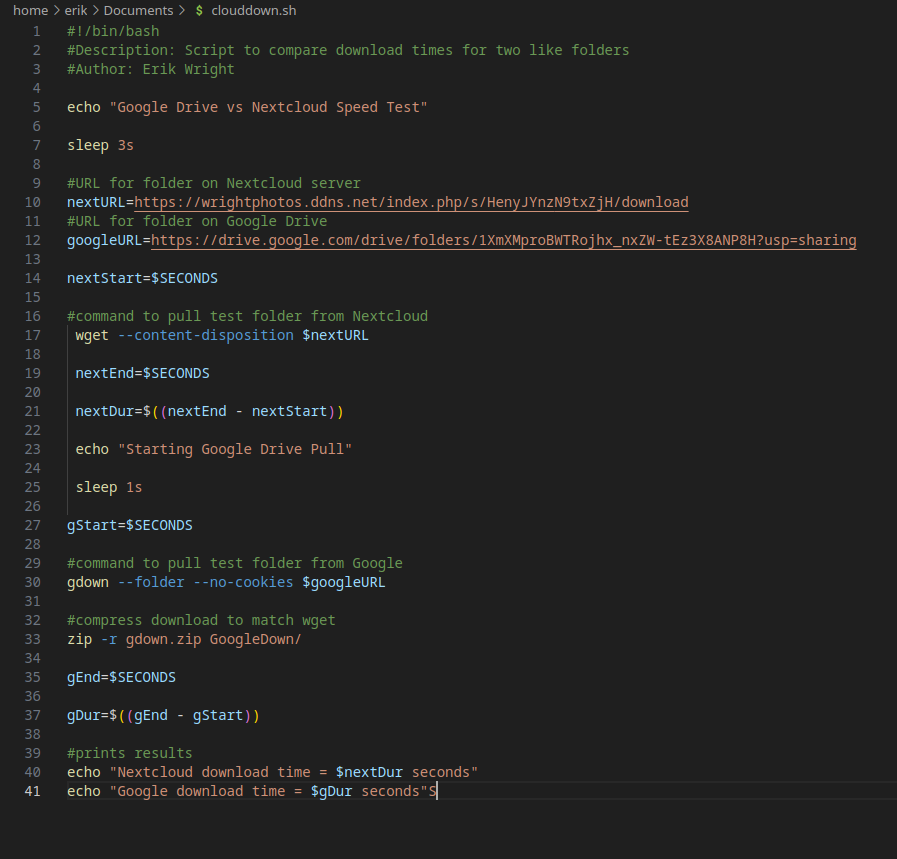
Task: Select line number 41 in the gutter
Action: (33, 791)
